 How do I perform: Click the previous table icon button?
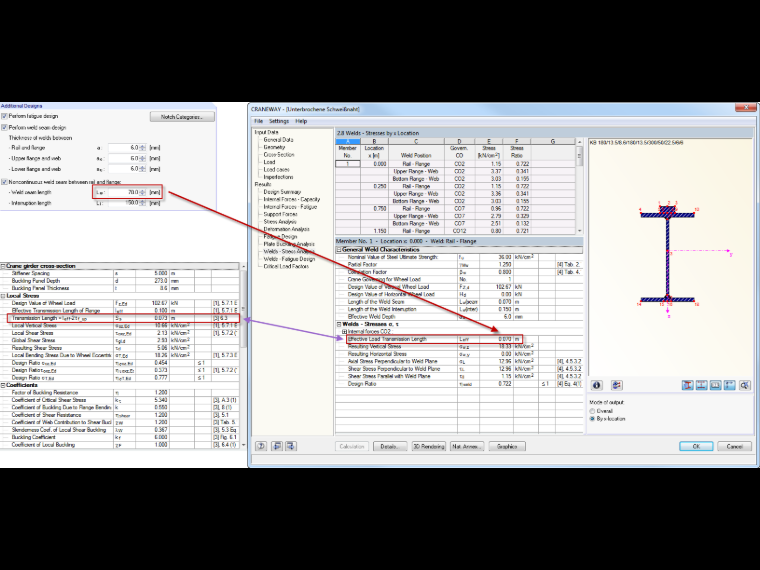277,446
